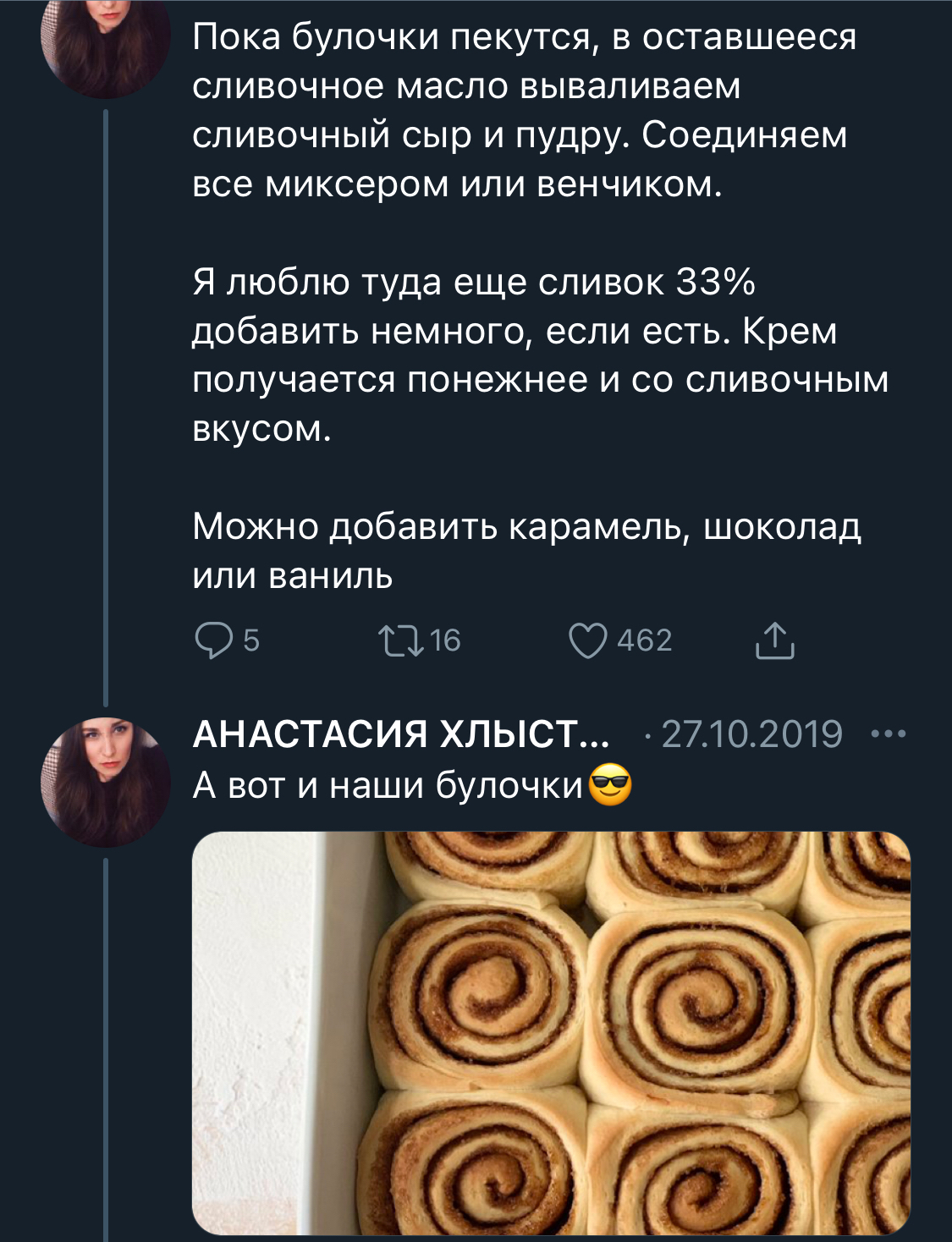
Task: Open three-dots menu next to 27.10.2019
Action: point(889,734)
